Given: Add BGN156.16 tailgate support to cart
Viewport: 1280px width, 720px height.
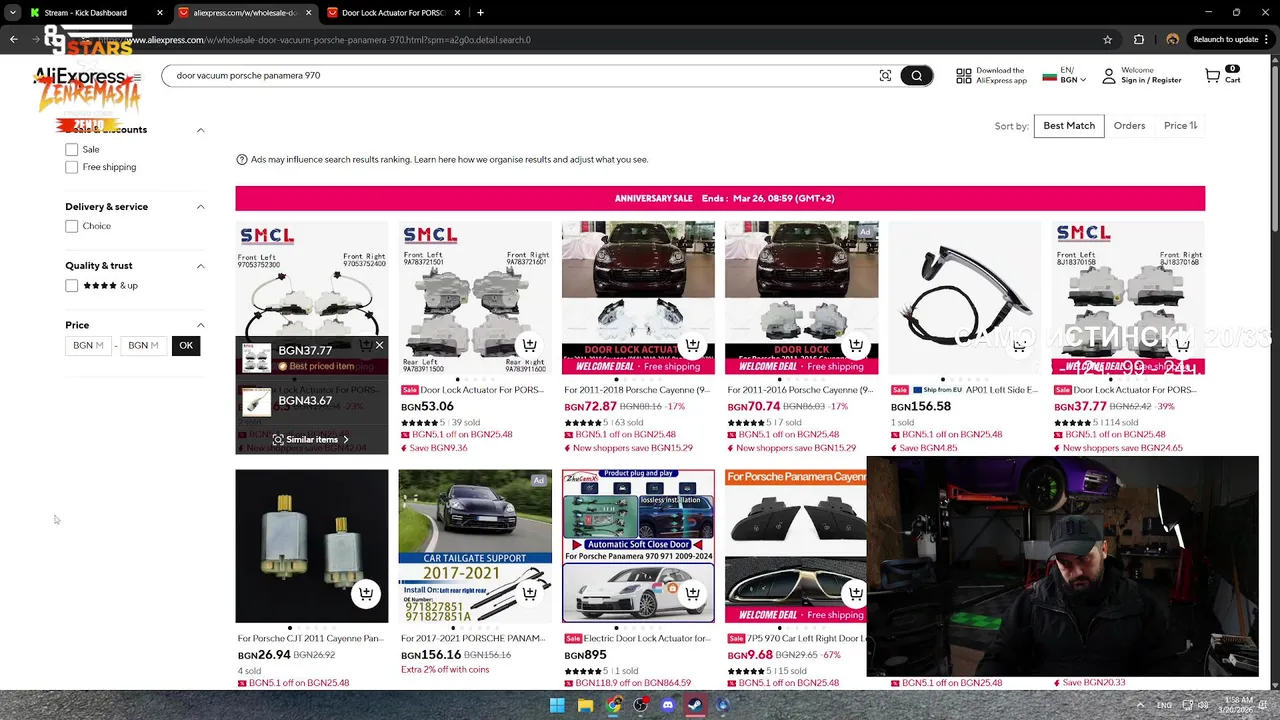Looking at the screenshot, I should coord(529,593).
